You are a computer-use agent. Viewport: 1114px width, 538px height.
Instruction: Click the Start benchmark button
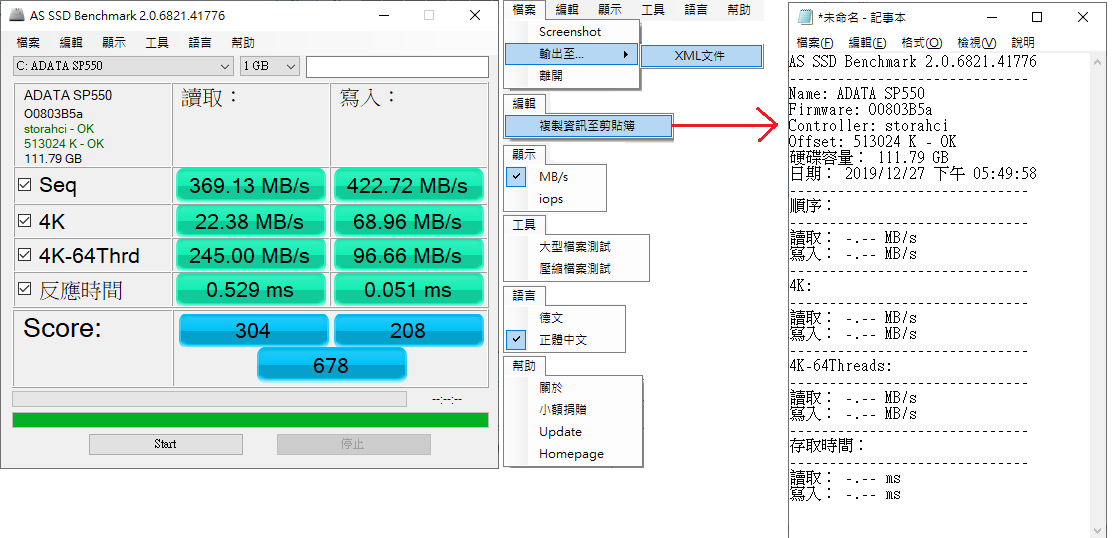pyautogui.click(x=166, y=444)
